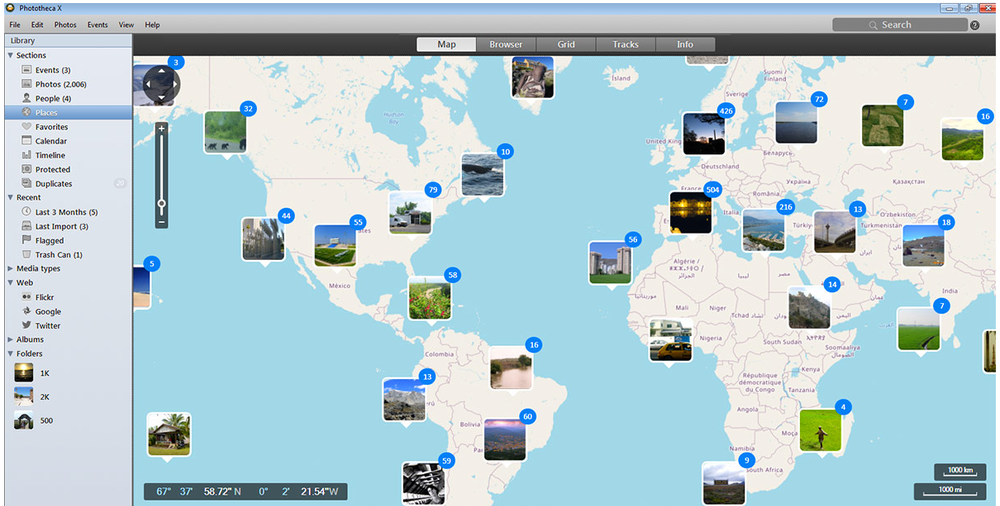Screen dimensions: 1000x506
Task: Open the File menu
Action: tap(15, 25)
